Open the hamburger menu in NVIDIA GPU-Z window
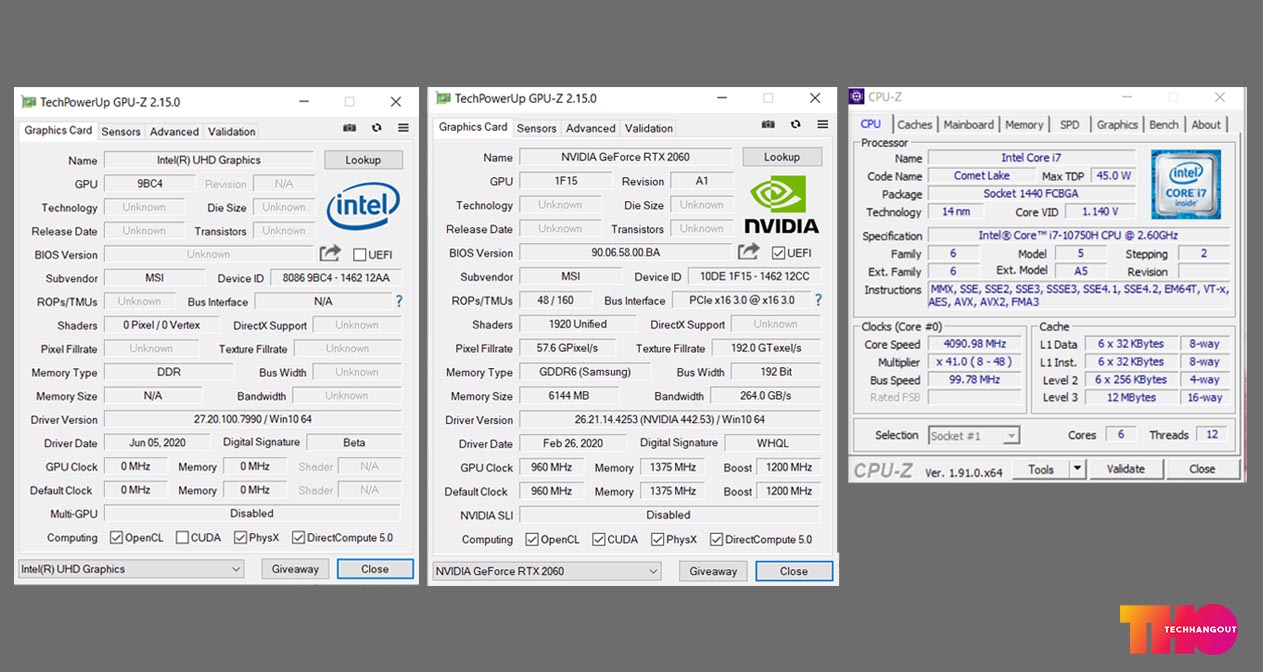1263x672 pixels. [x=822, y=125]
